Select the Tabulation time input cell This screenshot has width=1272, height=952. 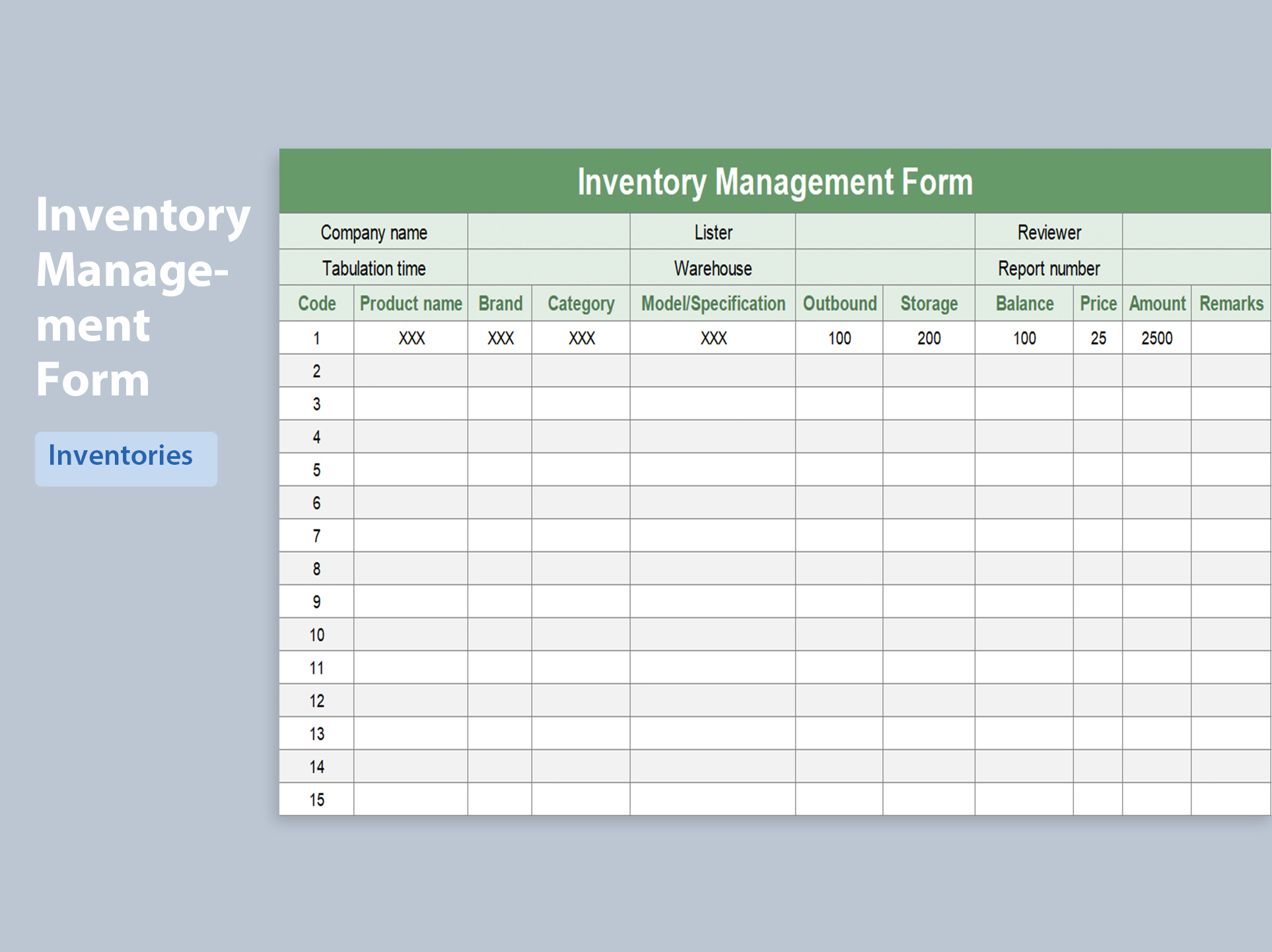point(548,268)
